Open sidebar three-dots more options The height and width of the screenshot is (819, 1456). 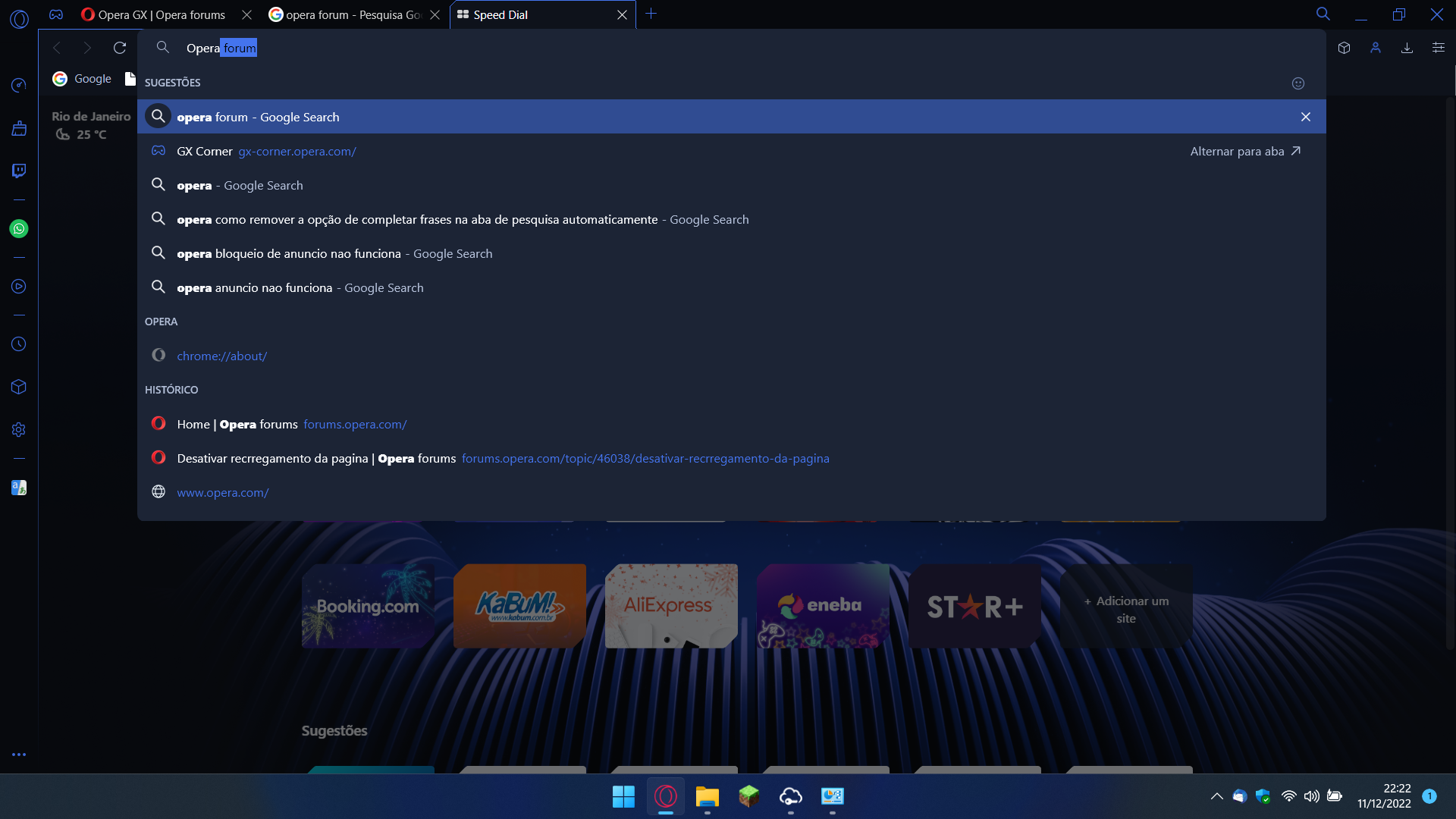coord(19,755)
